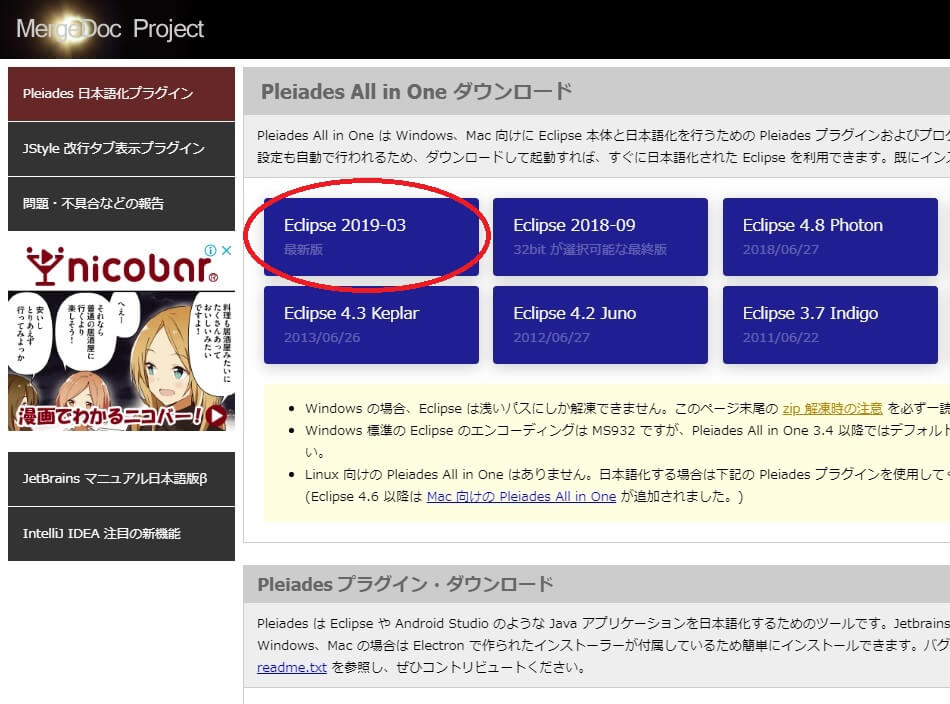
Task: Download Eclipse 2019-03 latest version
Action: (371, 237)
